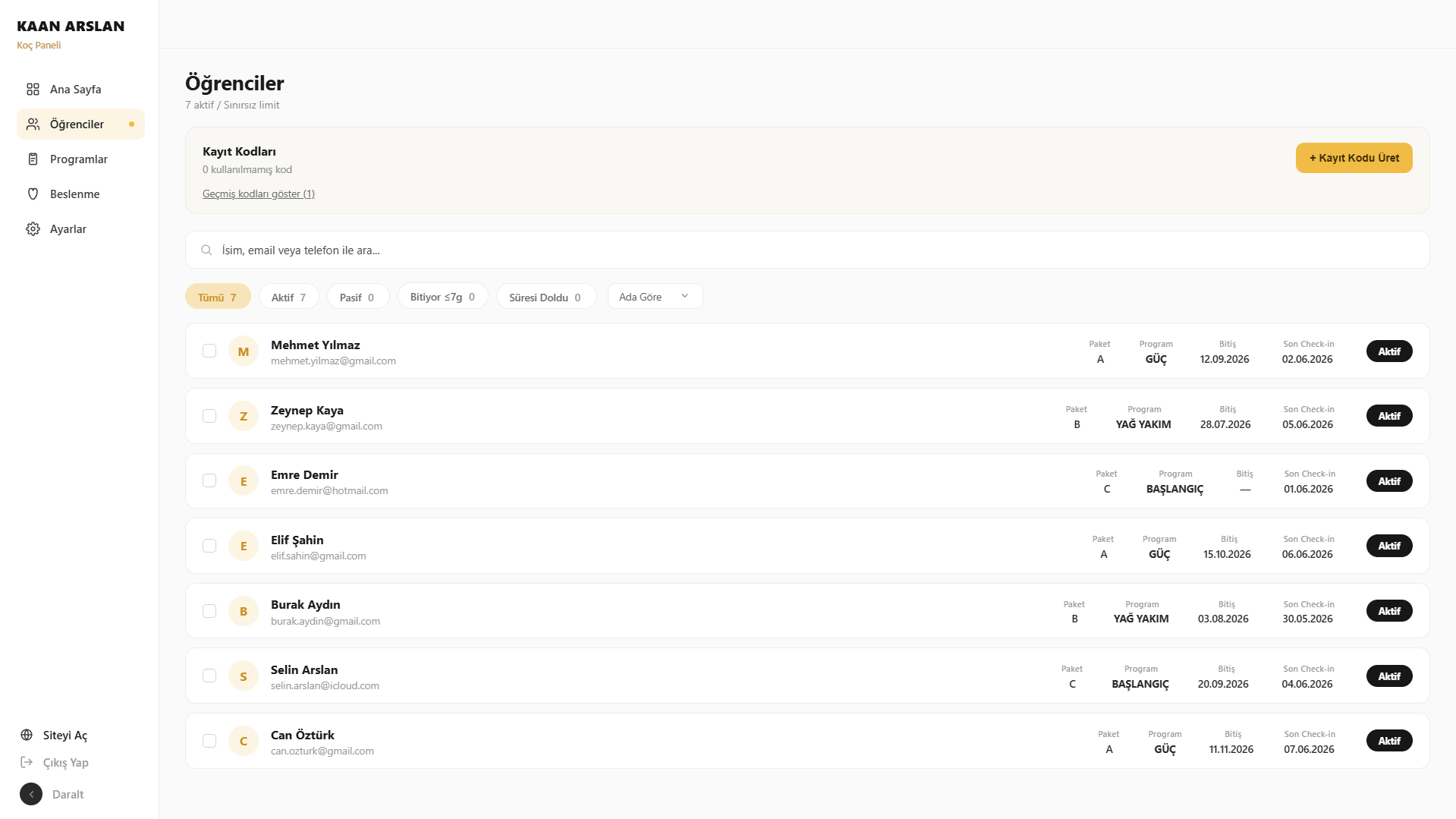Click Mehmet Yılmaz's check-in 02.06.2026

(x=1307, y=359)
